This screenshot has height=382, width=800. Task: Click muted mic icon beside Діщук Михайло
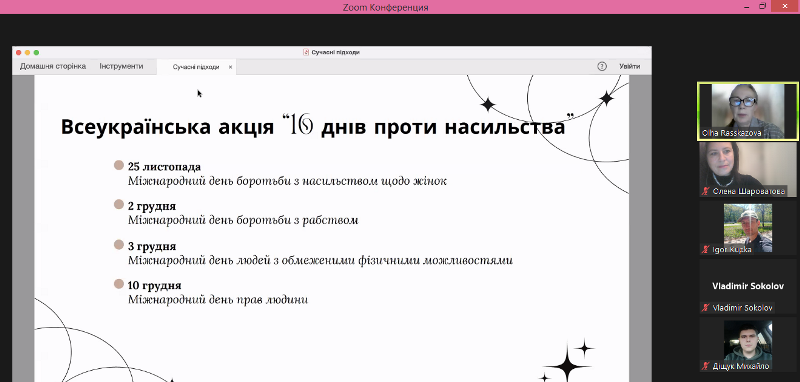point(706,366)
